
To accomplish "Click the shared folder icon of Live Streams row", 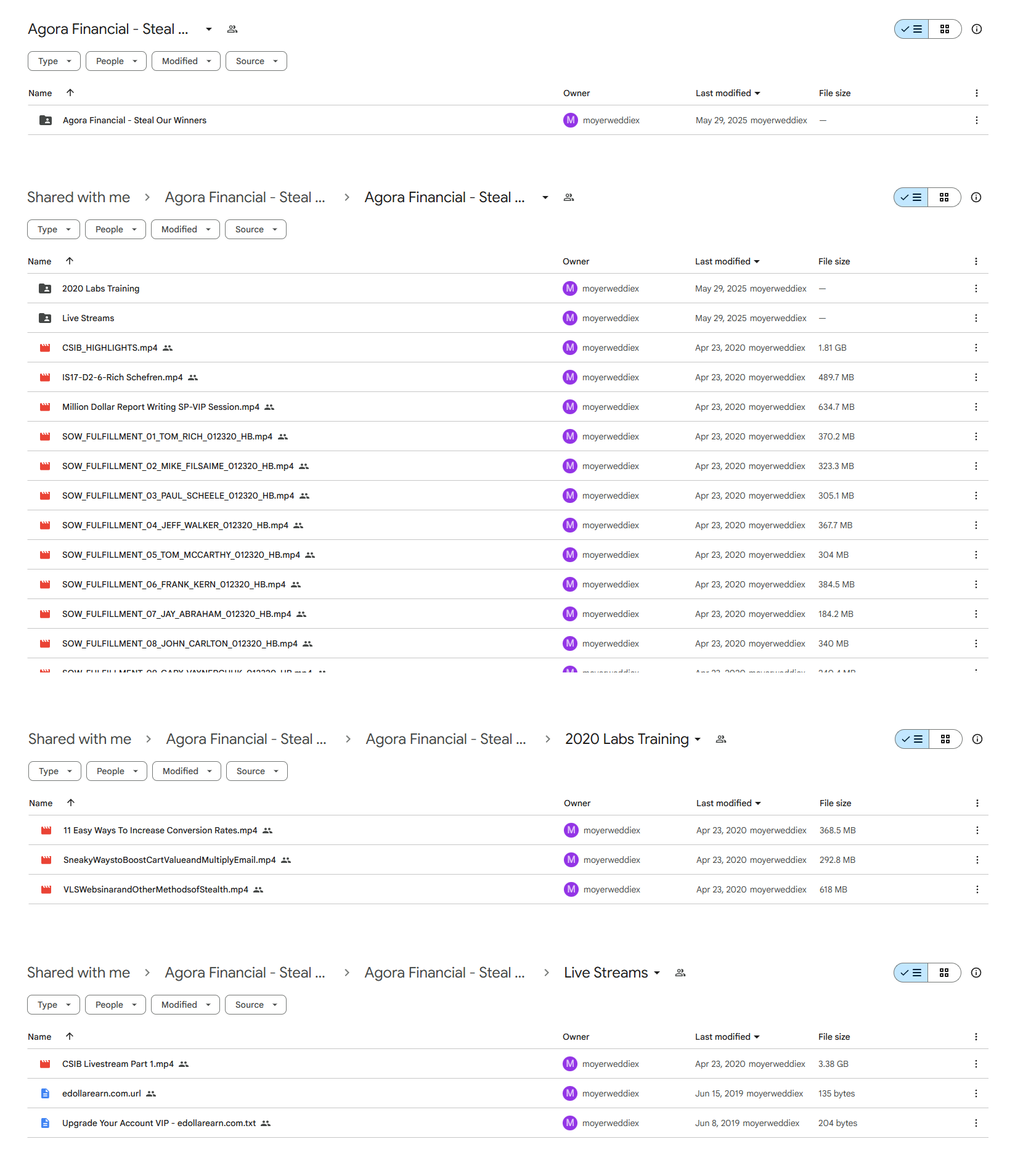I will point(45,318).
